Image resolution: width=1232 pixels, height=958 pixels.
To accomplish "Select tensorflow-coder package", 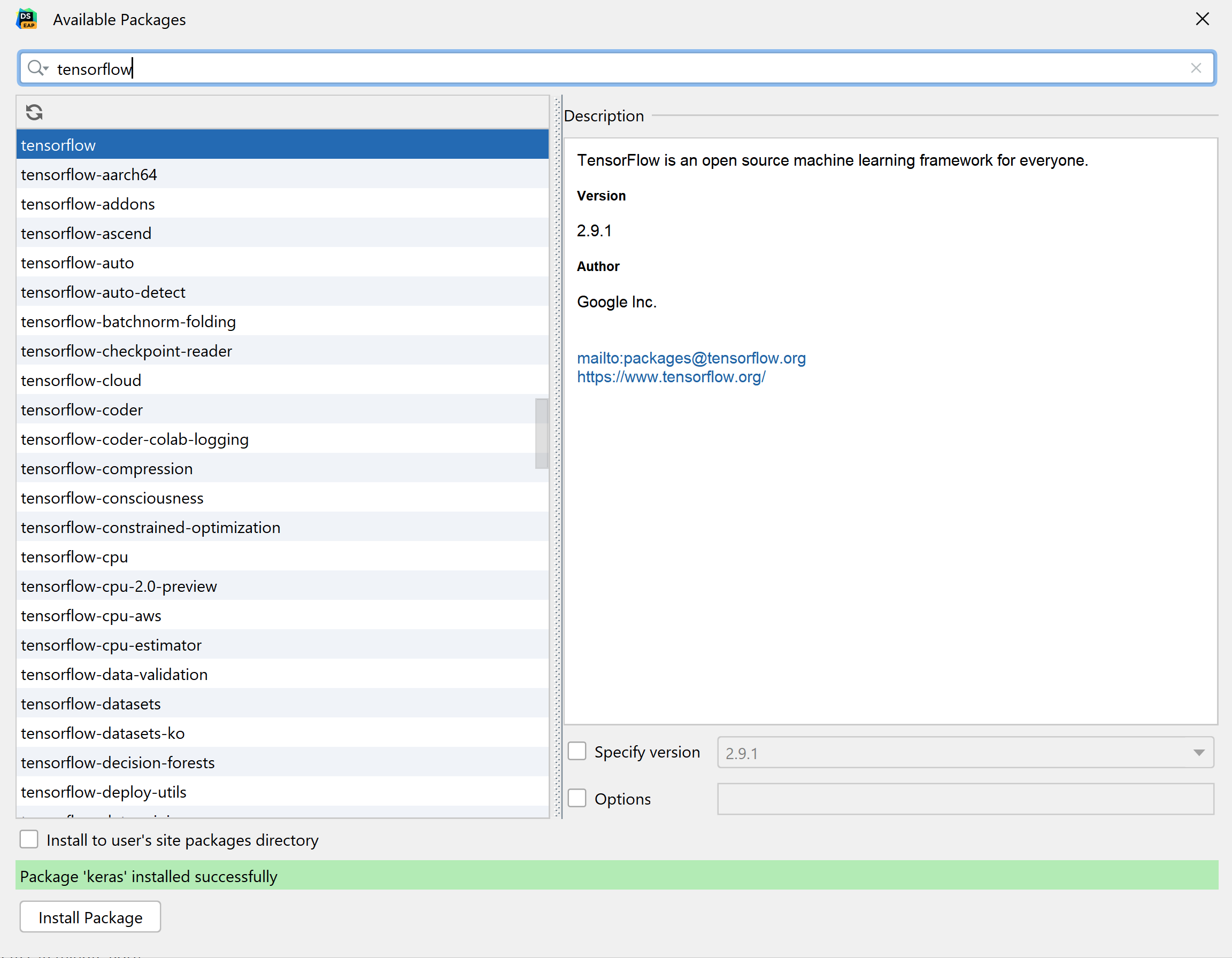I will click(x=282, y=410).
